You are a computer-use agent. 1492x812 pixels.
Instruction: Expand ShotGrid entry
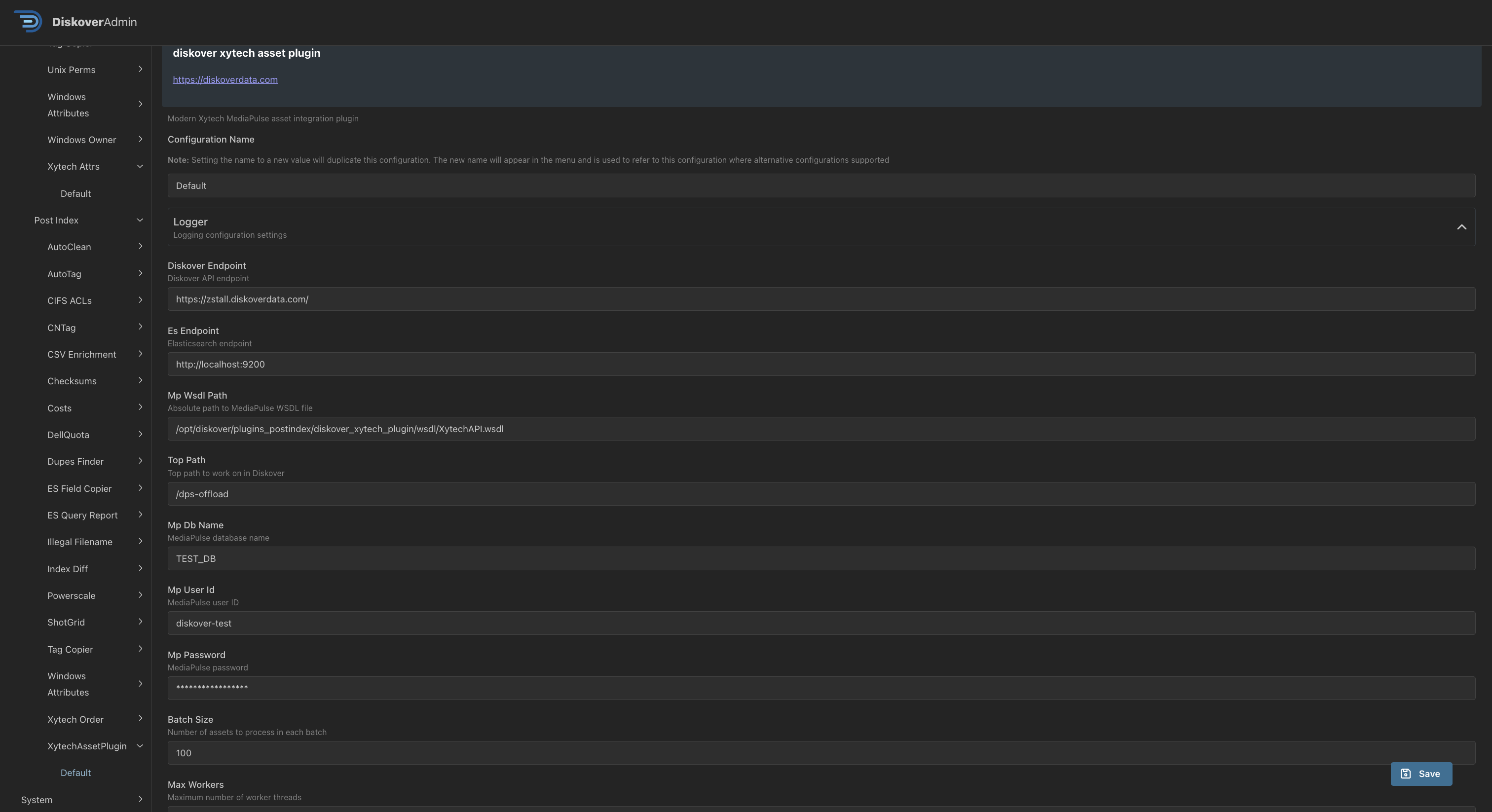click(95, 623)
